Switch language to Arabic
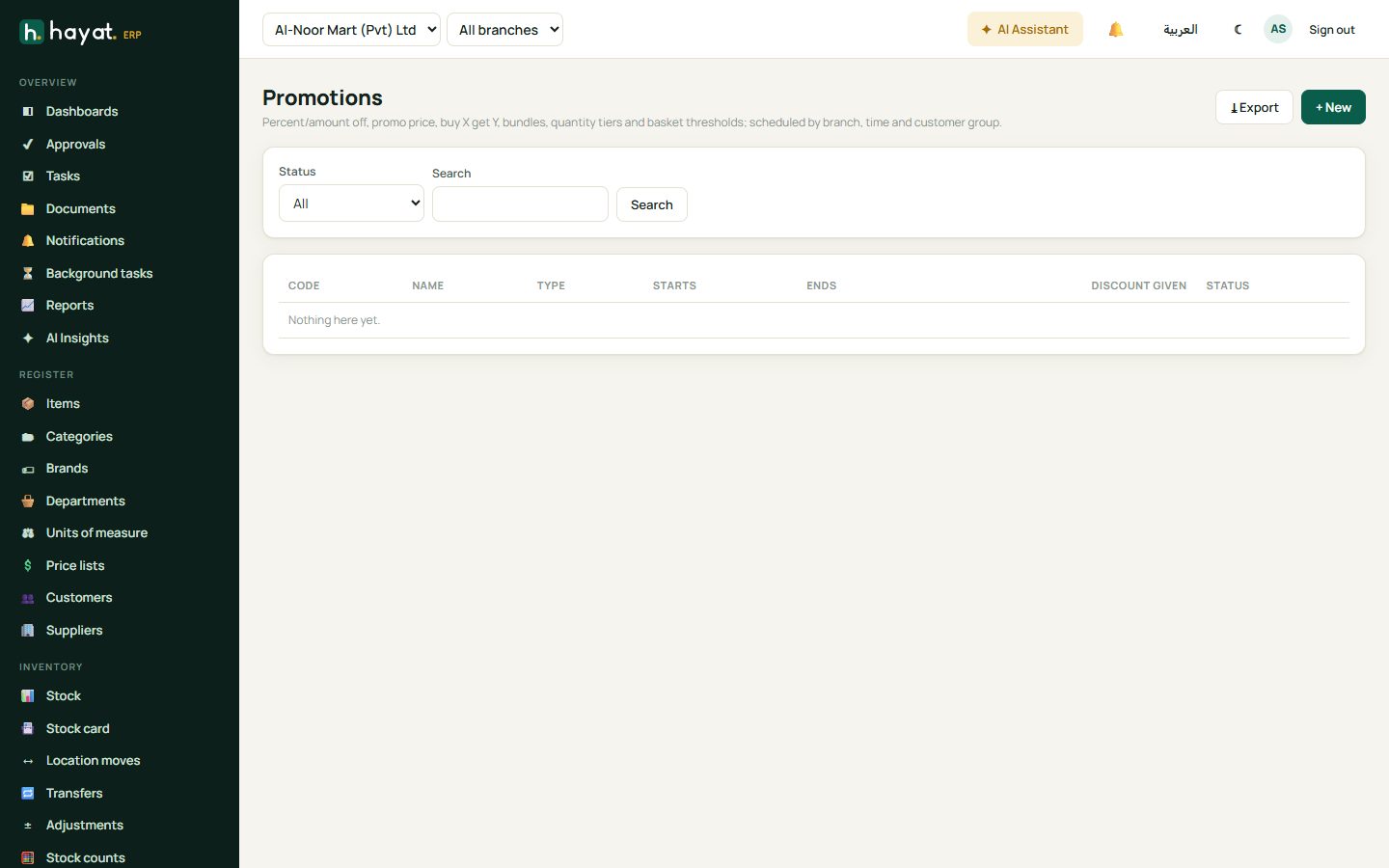This screenshot has width=1389, height=868. coord(1181,30)
